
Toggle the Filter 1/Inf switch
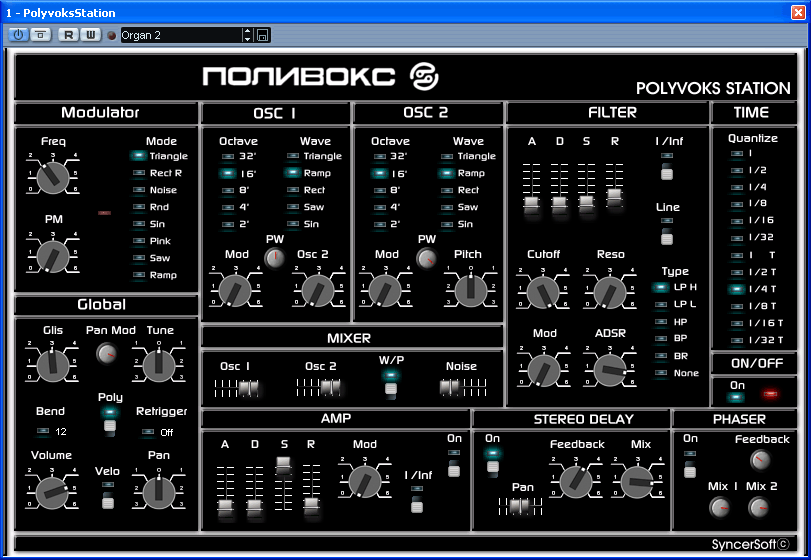point(667,171)
